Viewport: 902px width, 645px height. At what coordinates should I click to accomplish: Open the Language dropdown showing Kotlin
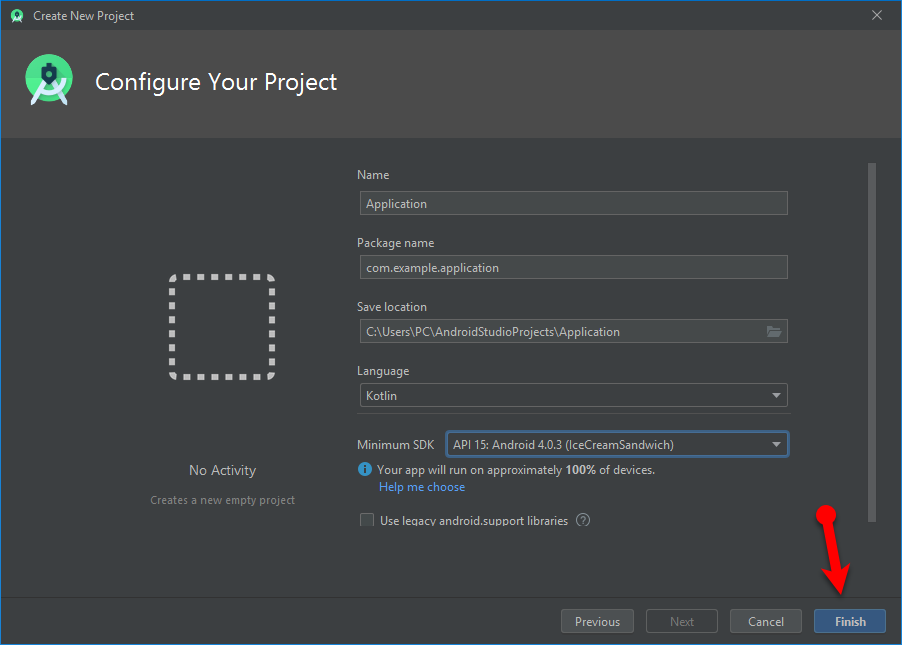[x=572, y=396]
